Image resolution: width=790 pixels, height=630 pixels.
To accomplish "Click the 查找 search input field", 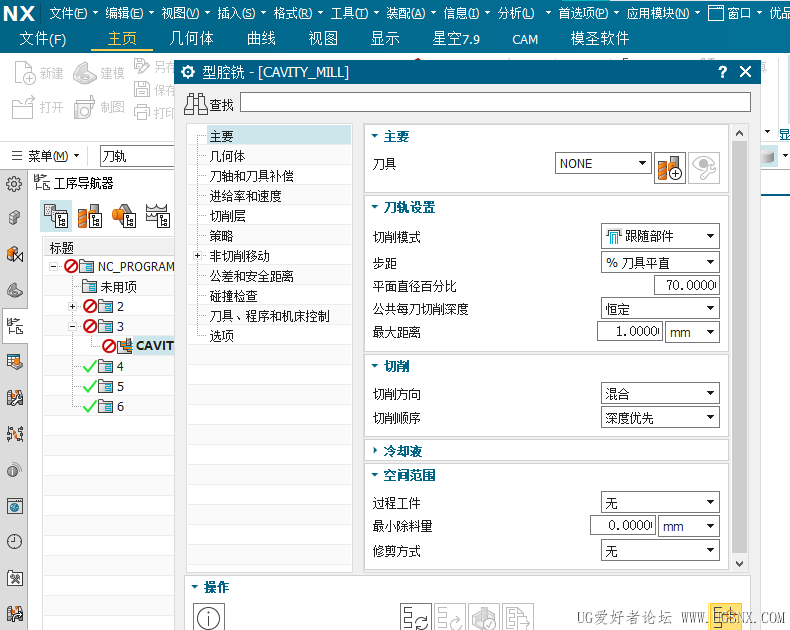I will pos(494,102).
